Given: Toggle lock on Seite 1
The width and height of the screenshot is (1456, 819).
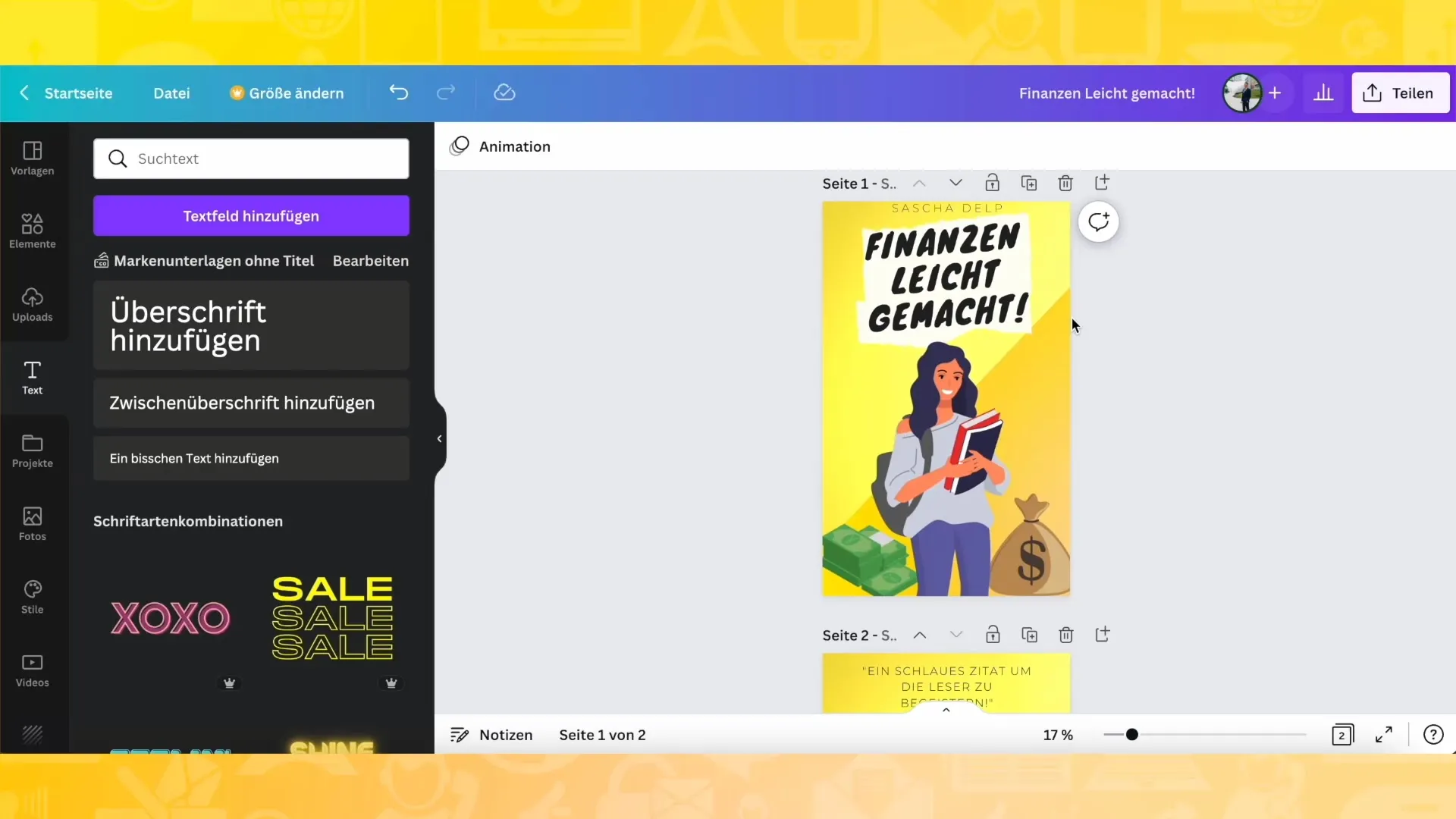Looking at the screenshot, I should [993, 183].
